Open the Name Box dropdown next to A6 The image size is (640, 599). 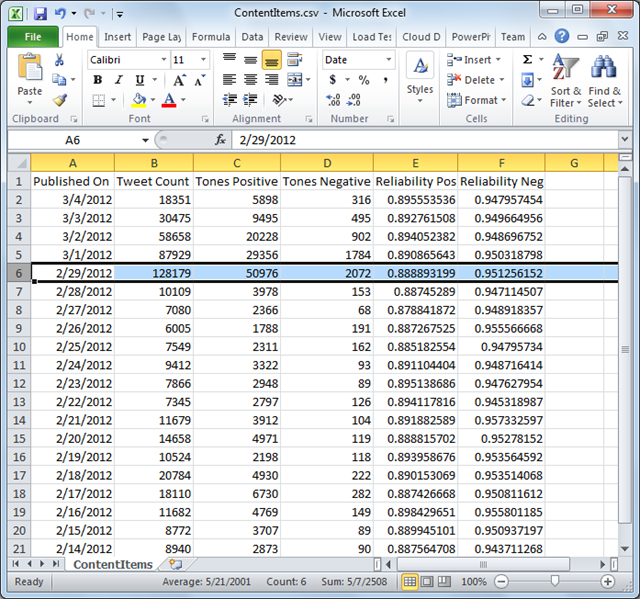pyautogui.click(x=145, y=140)
